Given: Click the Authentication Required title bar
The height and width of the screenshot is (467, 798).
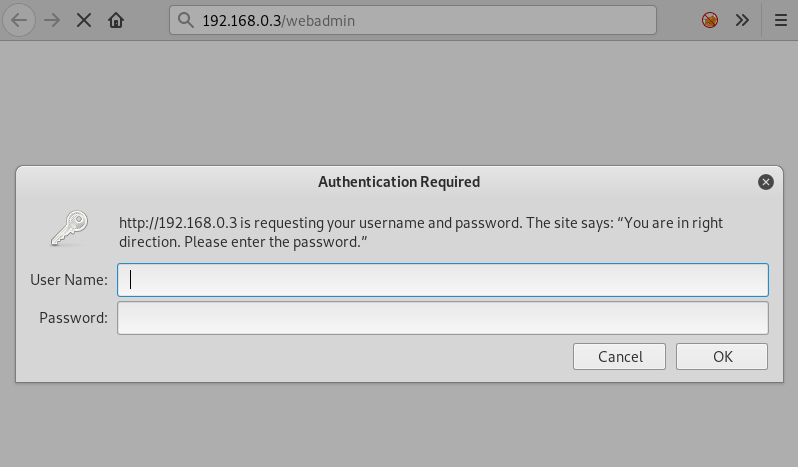Looking at the screenshot, I should pos(398,182).
